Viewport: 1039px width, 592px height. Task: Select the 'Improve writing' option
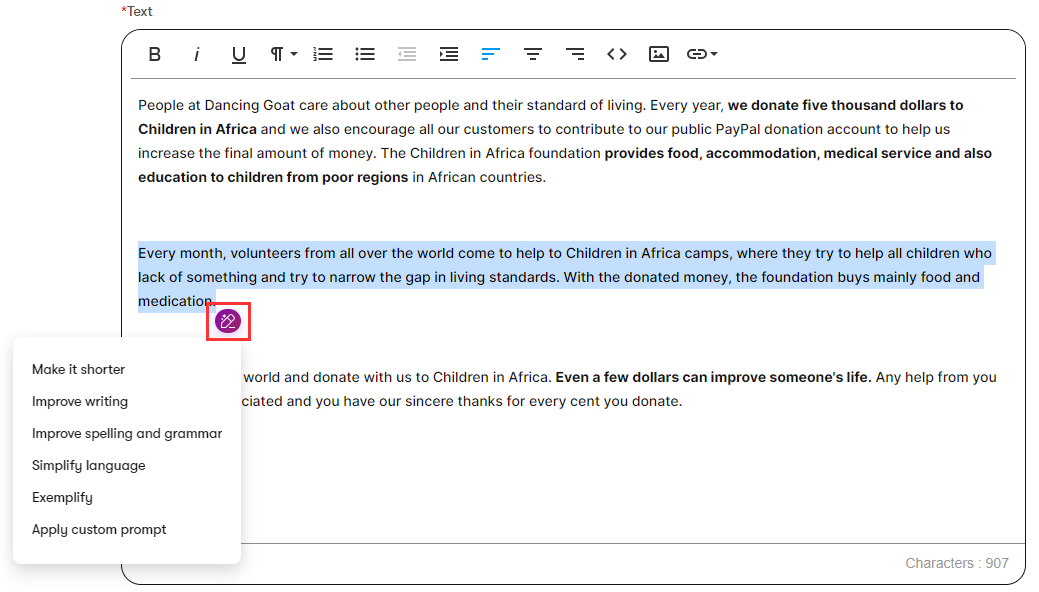point(80,401)
